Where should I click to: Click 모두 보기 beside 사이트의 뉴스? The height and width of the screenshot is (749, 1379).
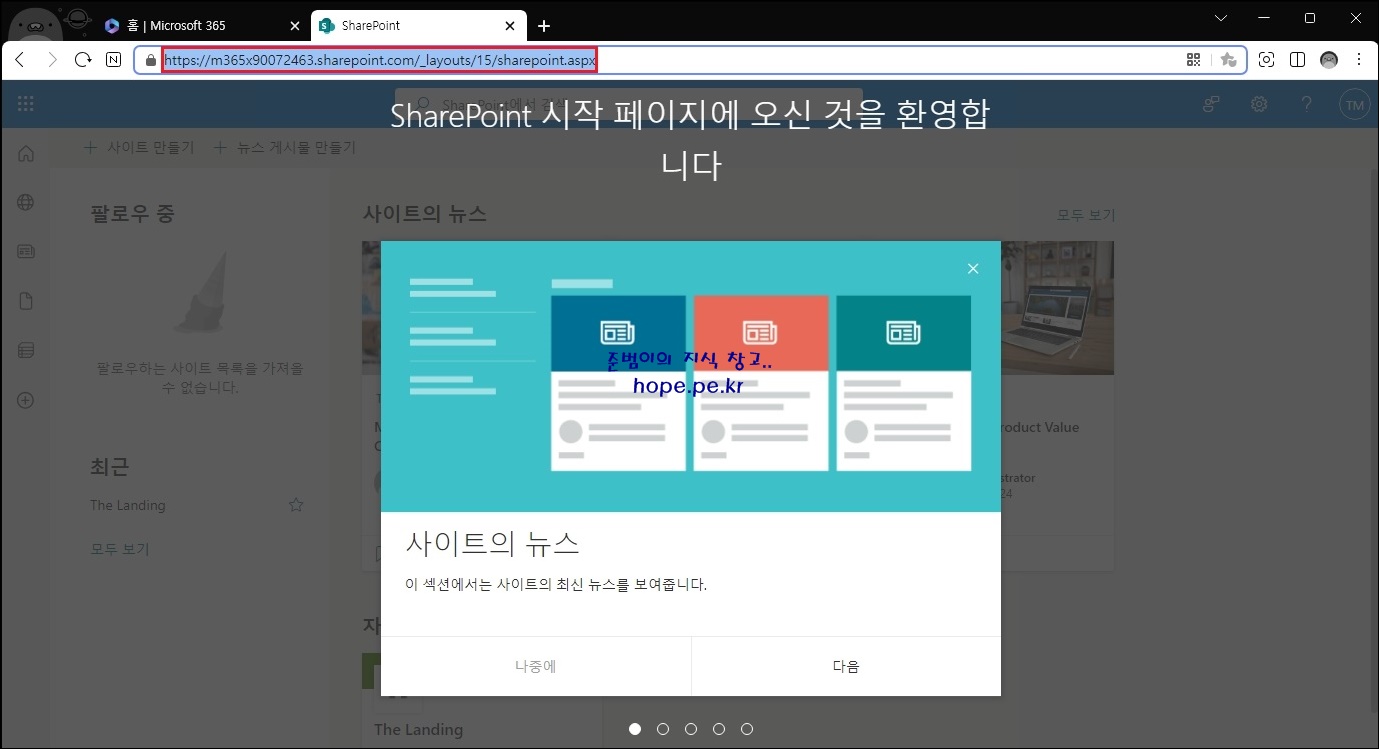coord(1086,215)
